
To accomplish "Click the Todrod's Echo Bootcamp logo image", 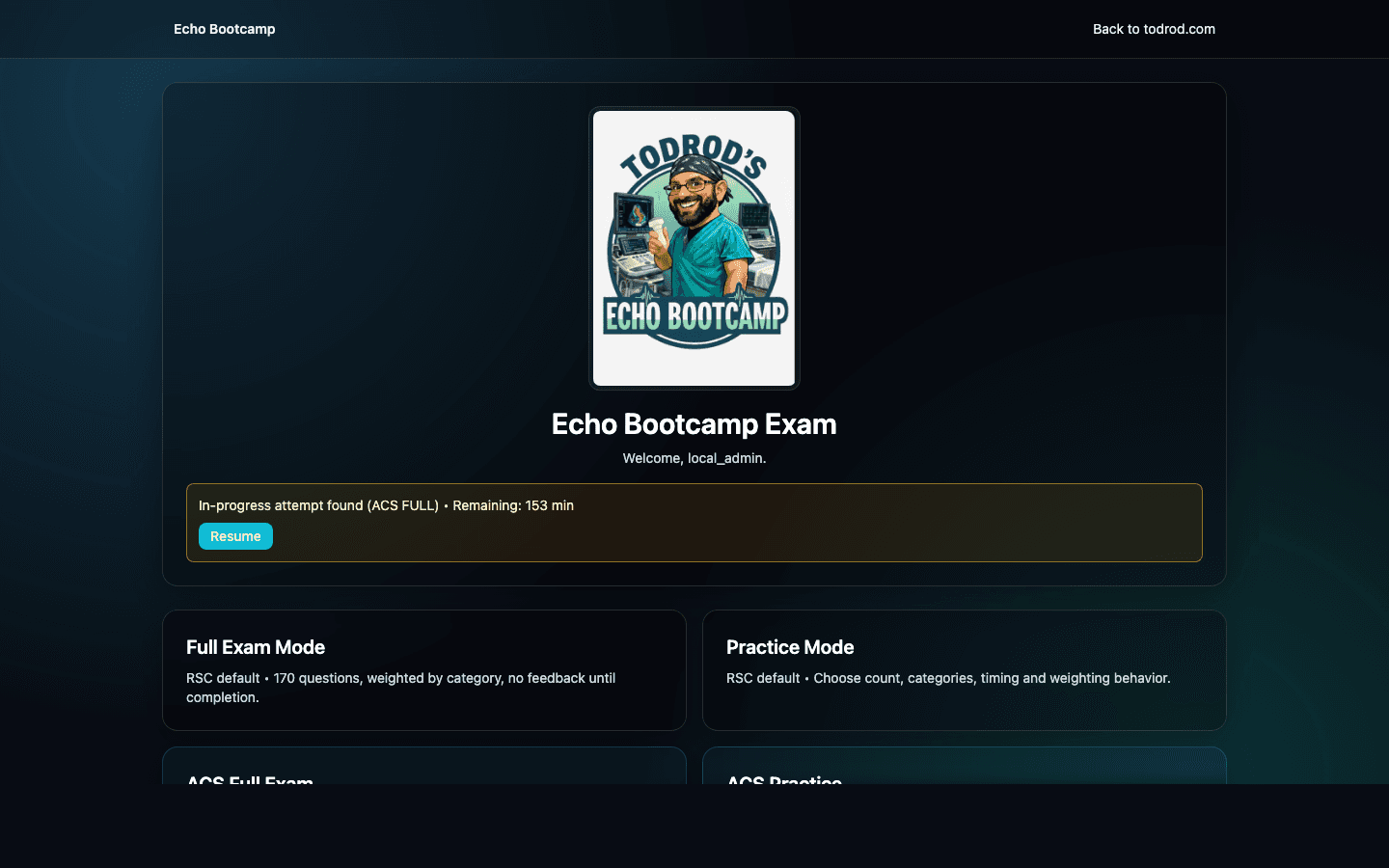I will 694,248.
